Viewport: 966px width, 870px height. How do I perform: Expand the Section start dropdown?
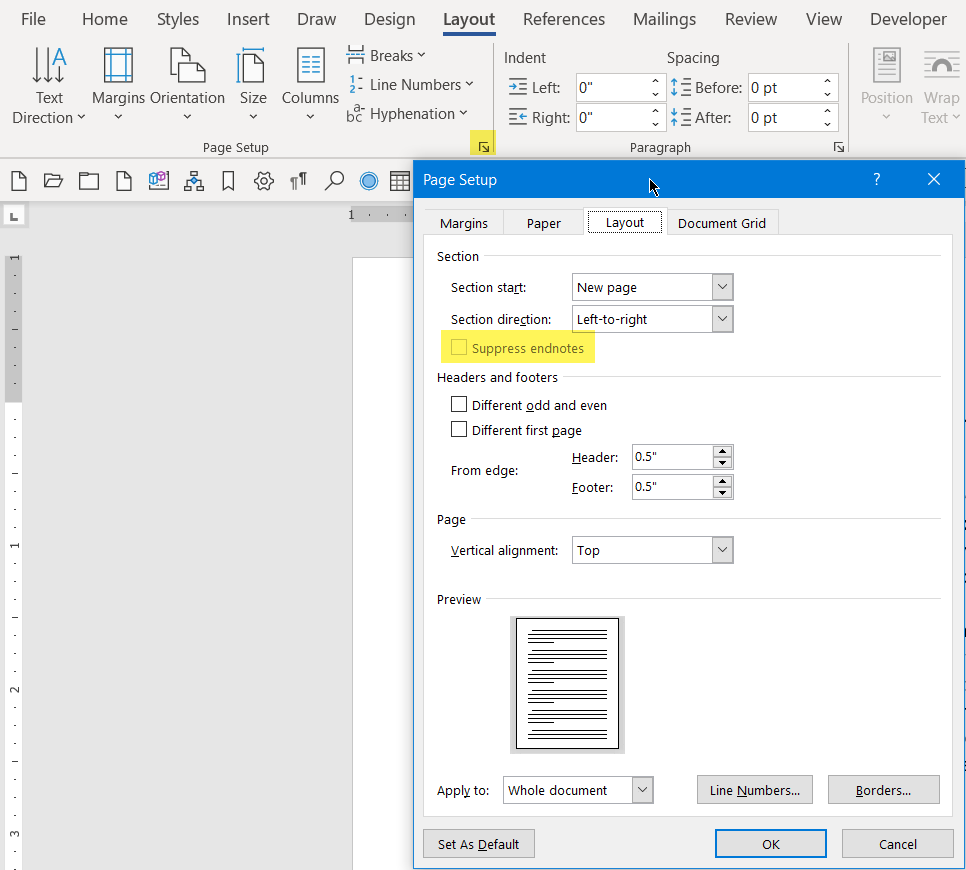coord(722,287)
